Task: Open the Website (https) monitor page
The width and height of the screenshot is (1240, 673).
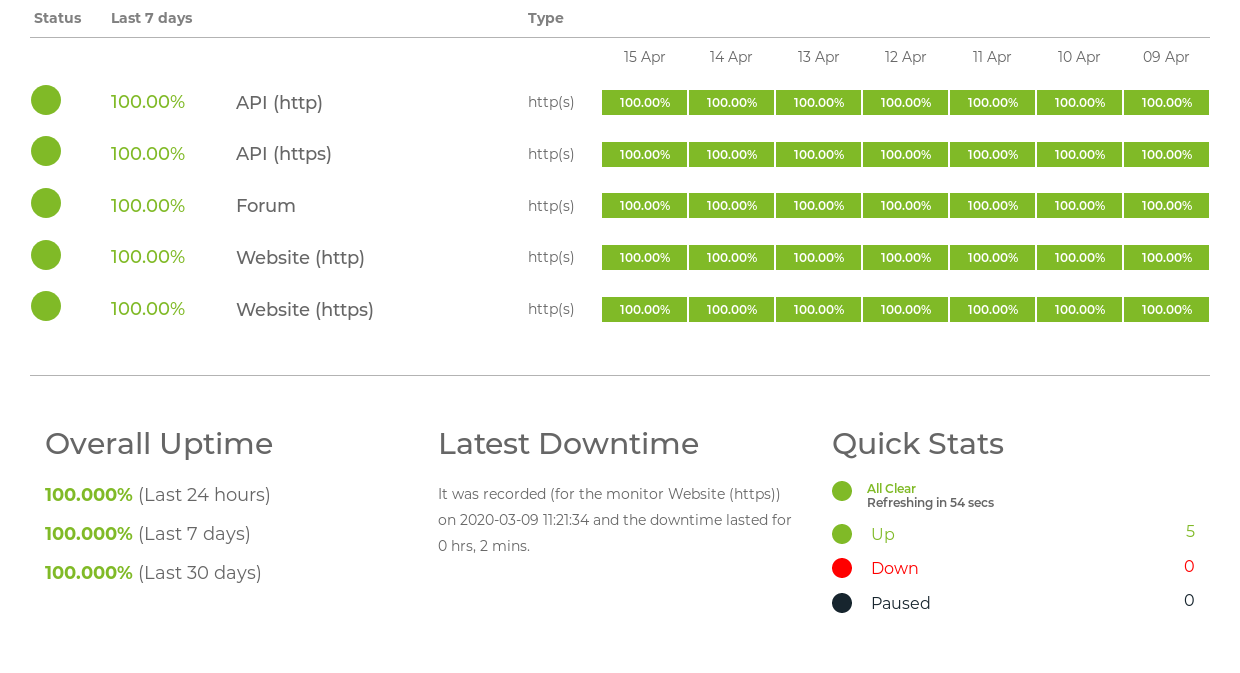Action: pos(304,310)
